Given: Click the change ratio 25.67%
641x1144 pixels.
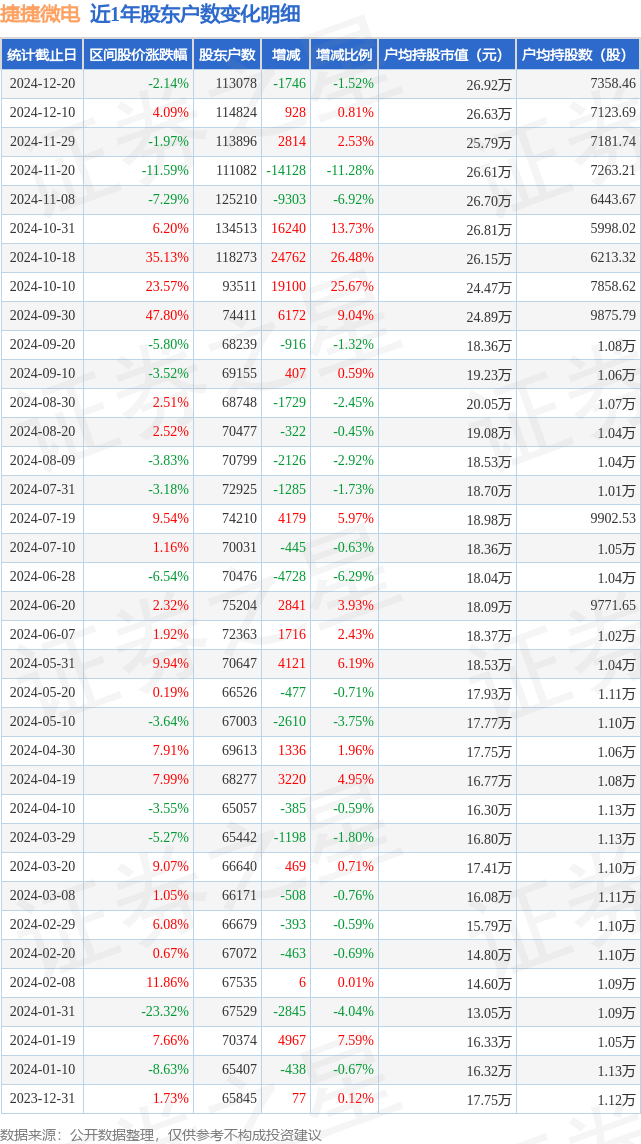Looking at the screenshot, I should [x=352, y=287].
